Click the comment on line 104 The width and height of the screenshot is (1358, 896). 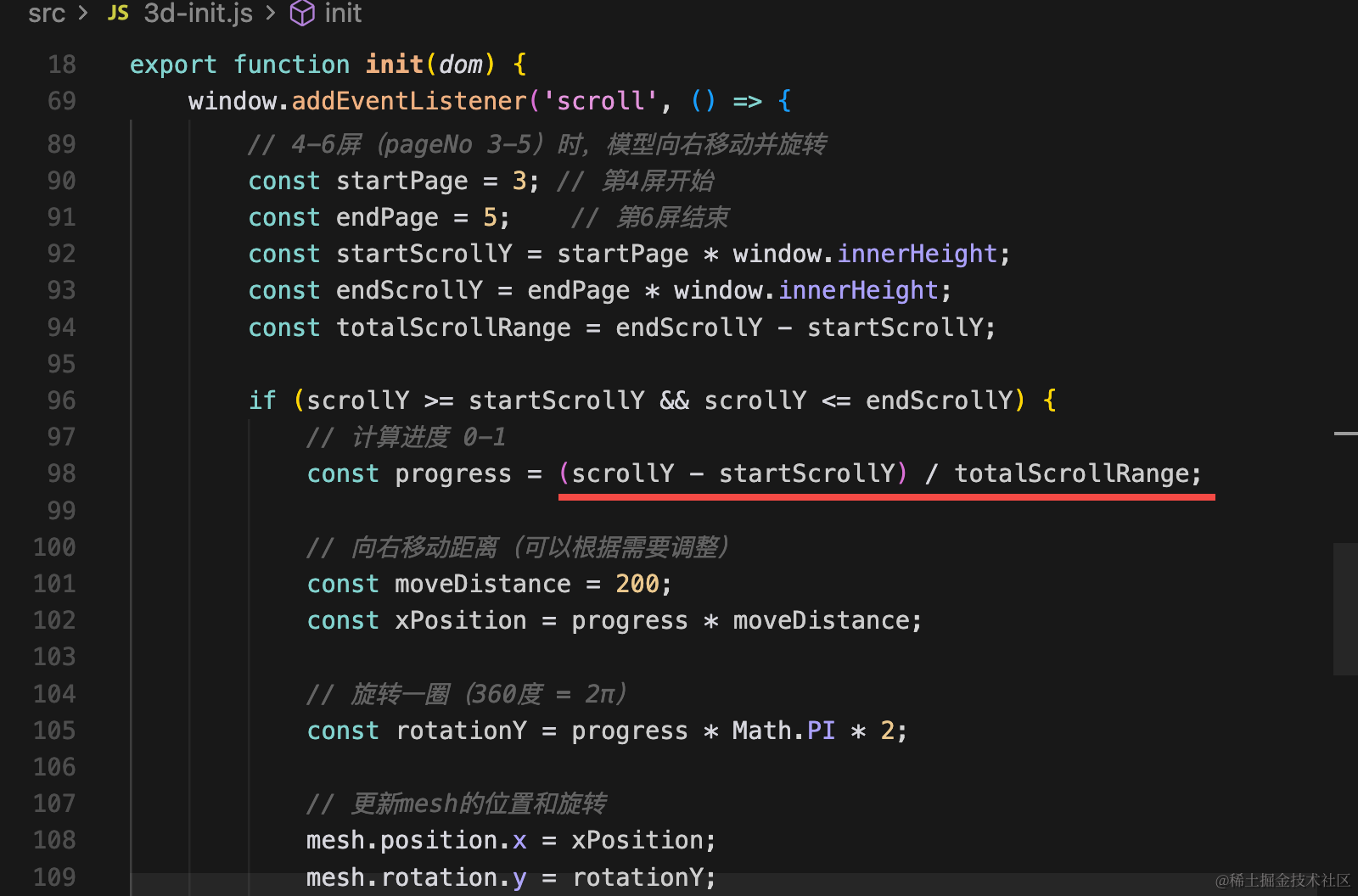pos(467,694)
